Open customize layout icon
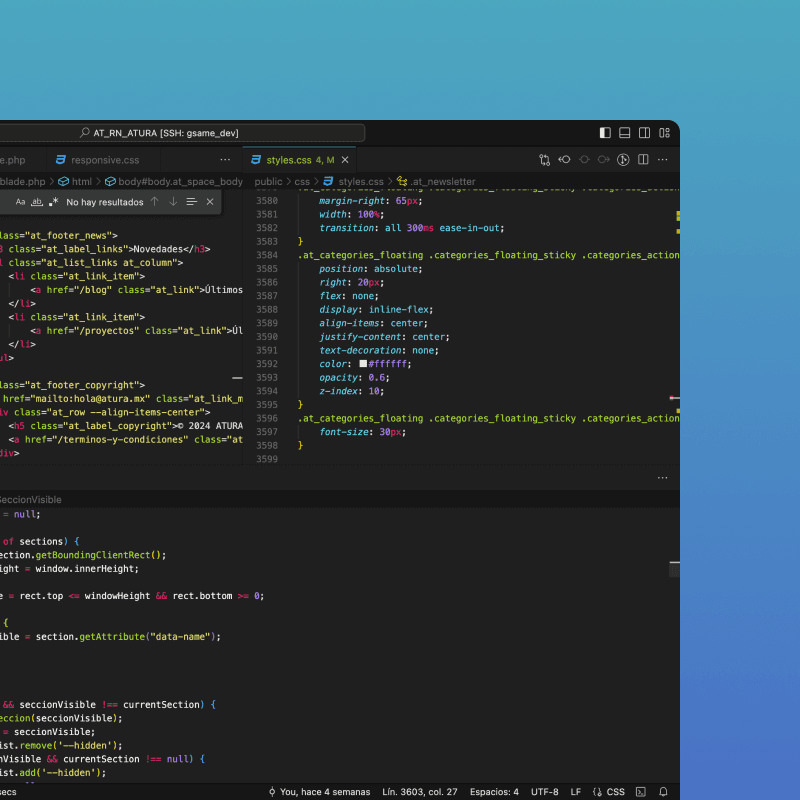Screen dimensions: 800x800 (664, 133)
